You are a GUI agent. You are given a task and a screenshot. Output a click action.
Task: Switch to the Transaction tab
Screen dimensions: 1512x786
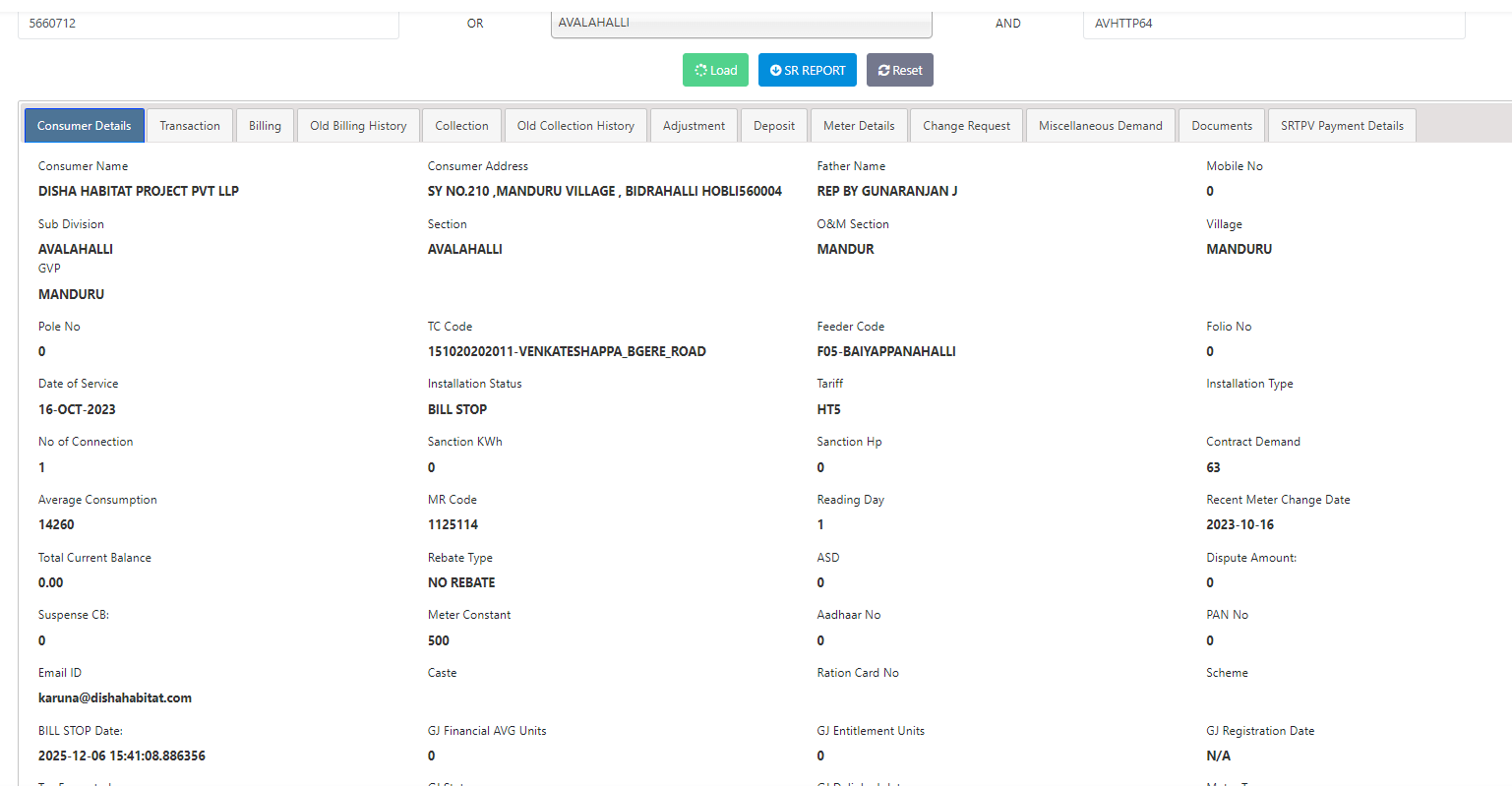(x=190, y=126)
